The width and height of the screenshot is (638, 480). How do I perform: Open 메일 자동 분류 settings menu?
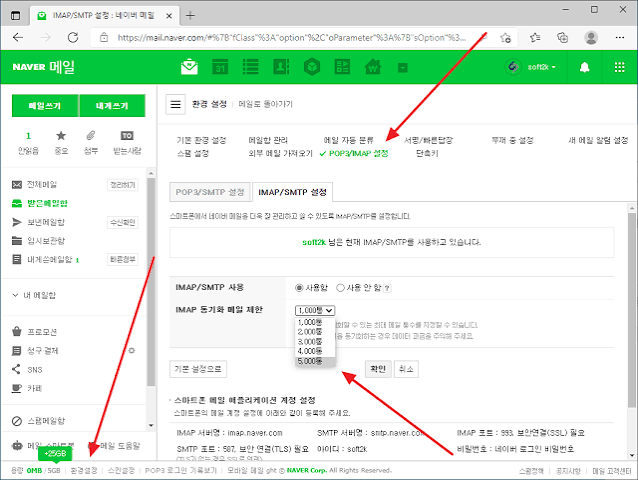pos(348,140)
